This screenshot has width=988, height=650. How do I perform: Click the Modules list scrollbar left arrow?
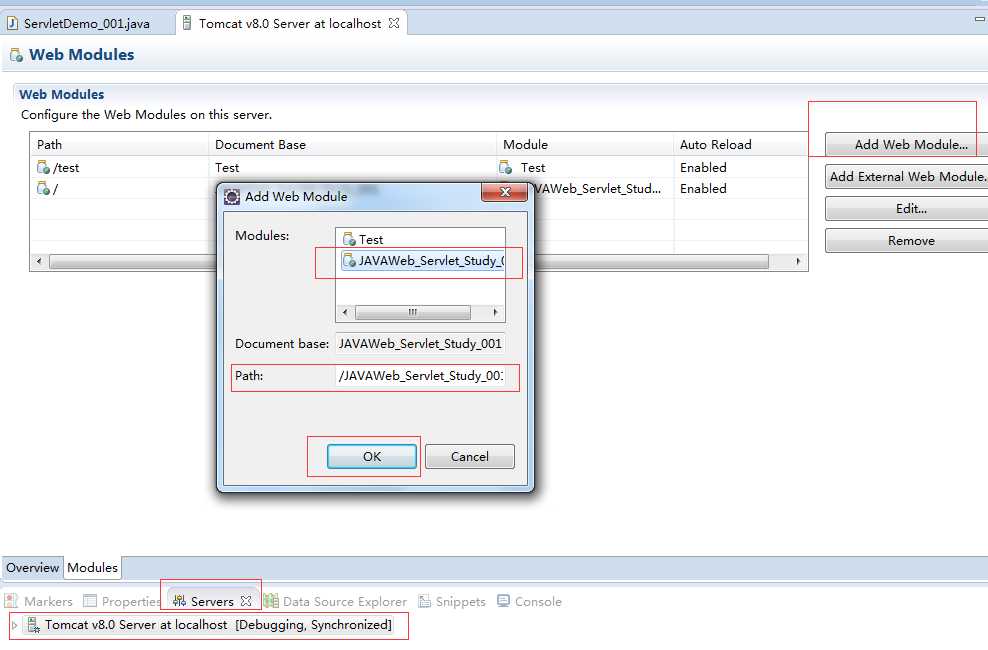click(345, 312)
